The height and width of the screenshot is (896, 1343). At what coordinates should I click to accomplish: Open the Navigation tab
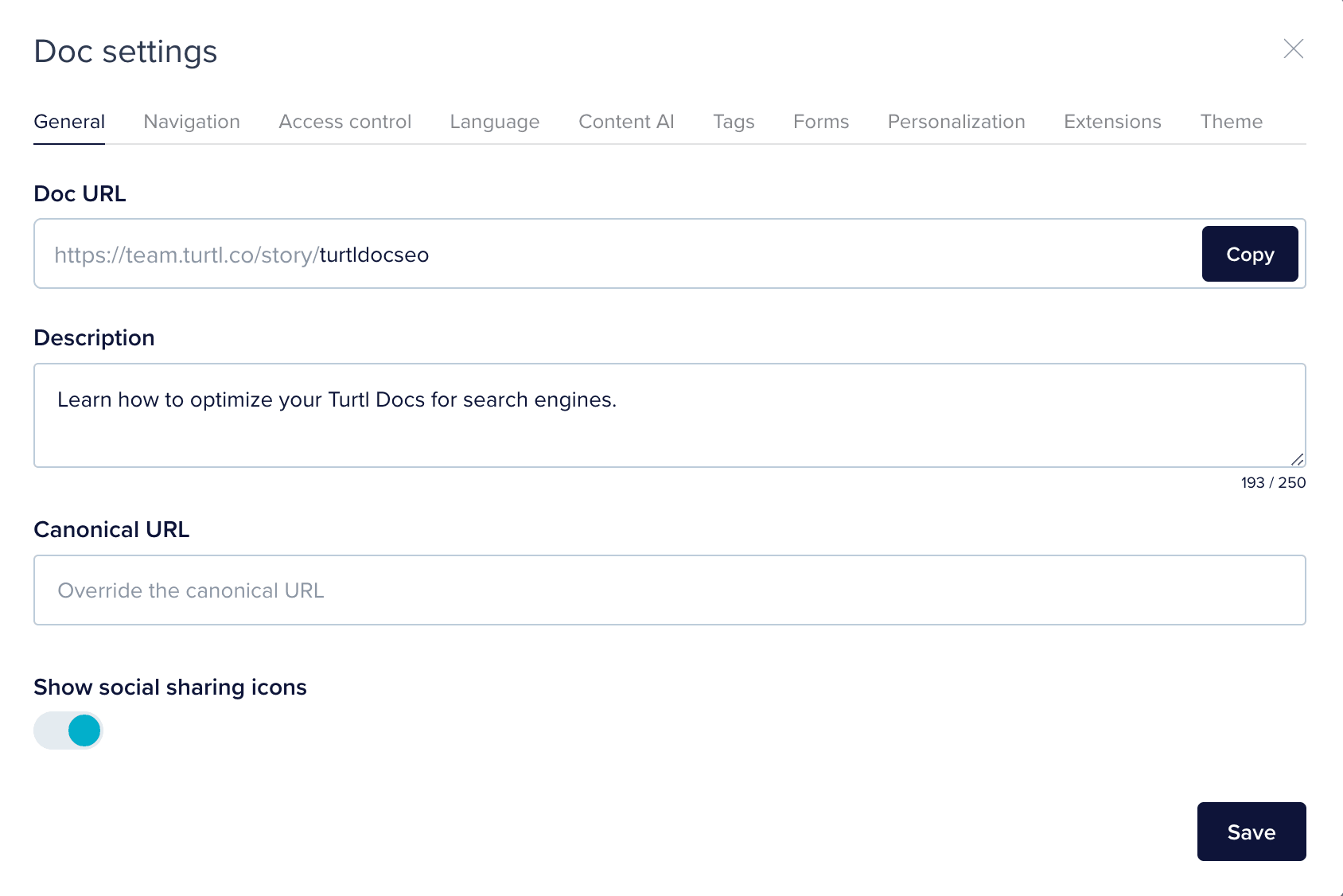(192, 122)
